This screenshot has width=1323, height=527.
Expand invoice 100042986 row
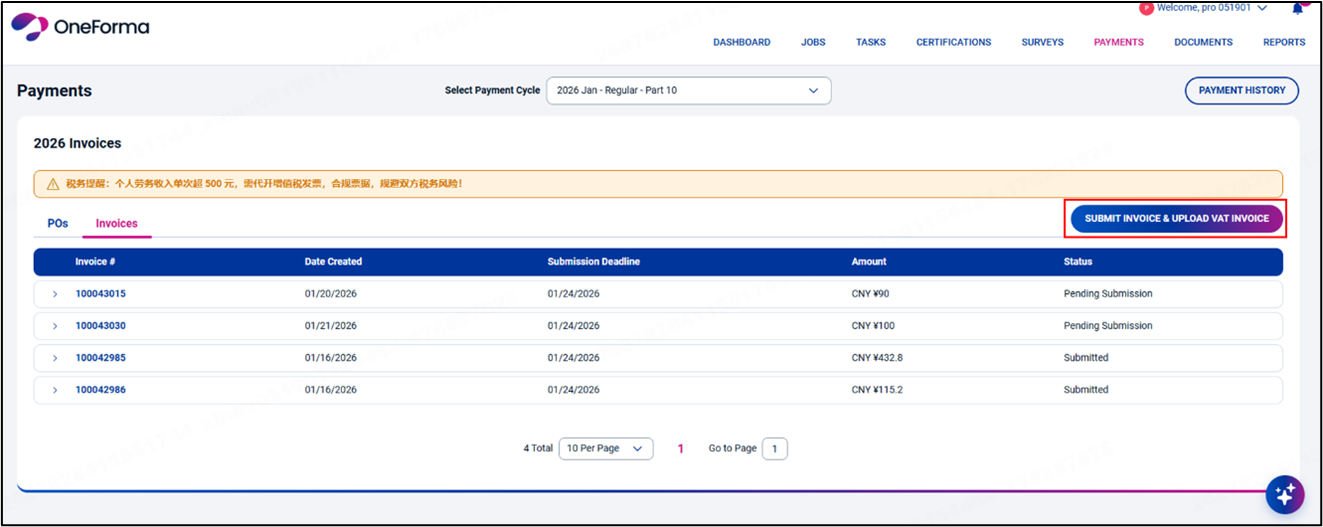pos(55,390)
